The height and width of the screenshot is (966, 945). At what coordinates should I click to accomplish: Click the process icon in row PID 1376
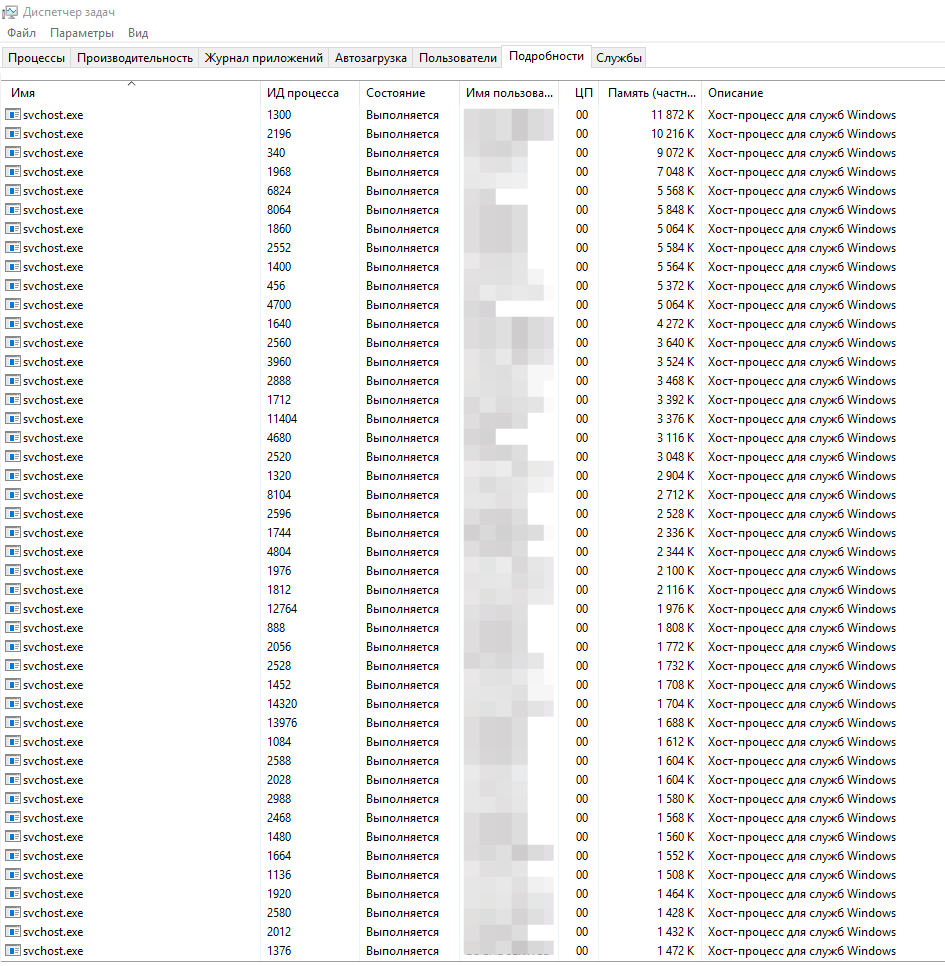[x=13, y=951]
